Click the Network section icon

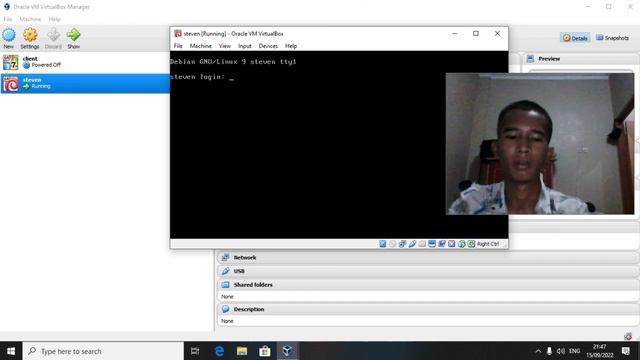pyautogui.click(x=225, y=258)
